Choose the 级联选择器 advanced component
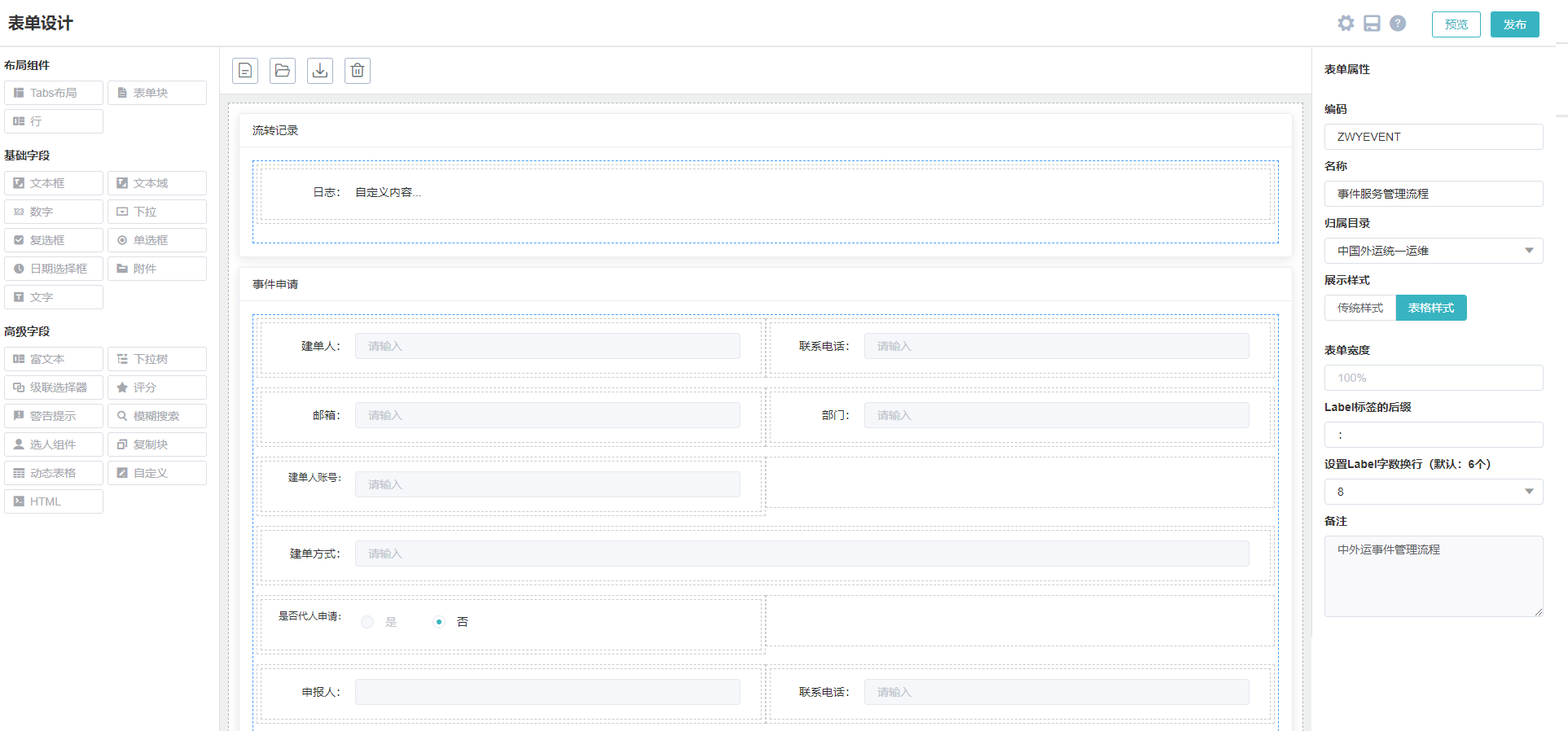The width and height of the screenshot is (1568, 731). [54, 387]
